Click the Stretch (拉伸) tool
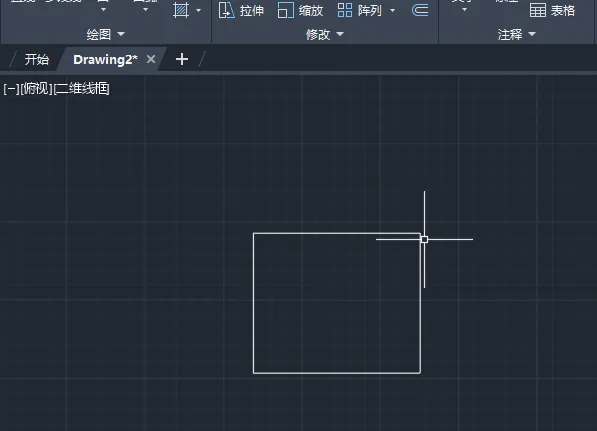Image resolution: width=597 pixels, height=431 pixels. point(241,10)
